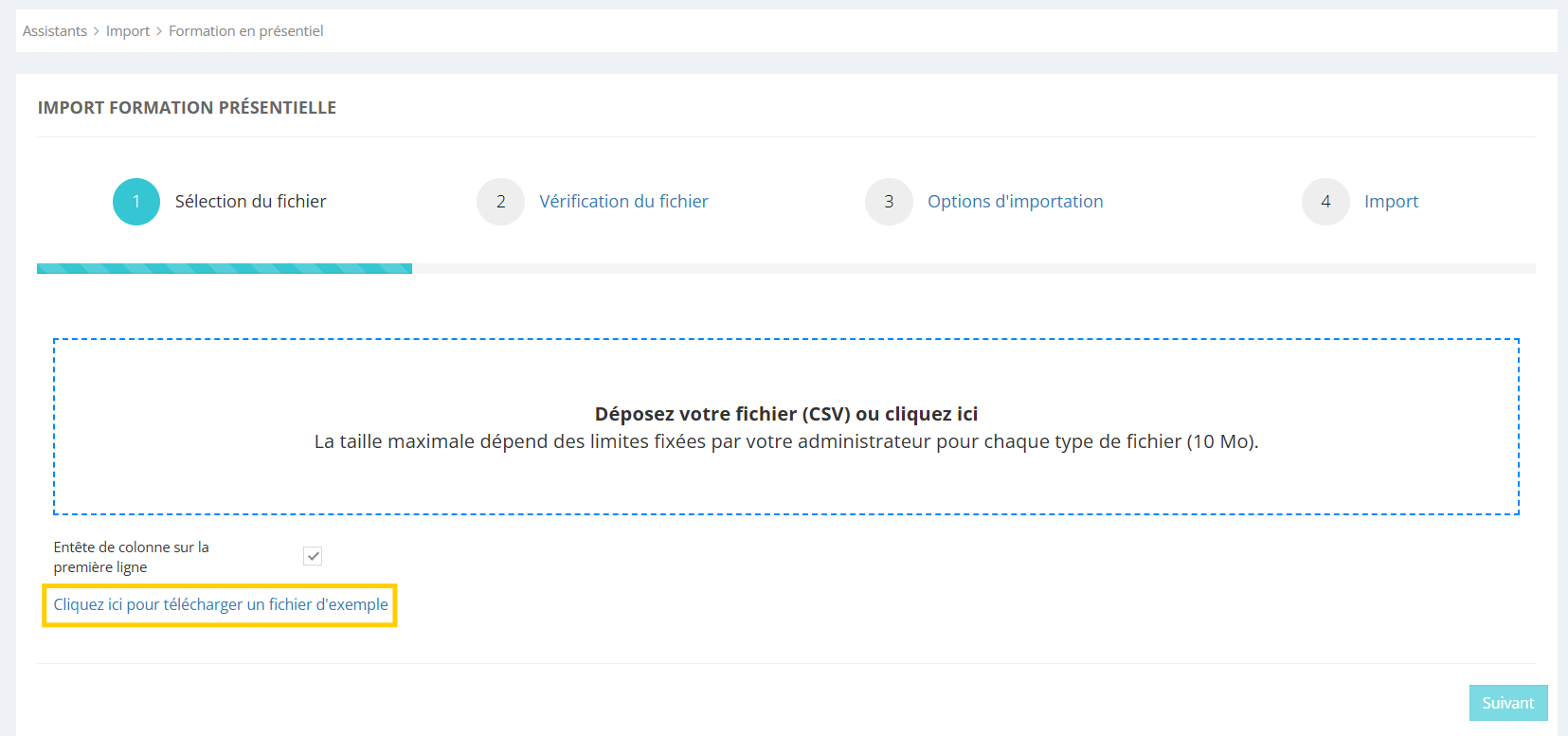Go to 'Sélection du fichier' step
Viewport: 1568px width, 736px height.
click(x=250, y=202)
